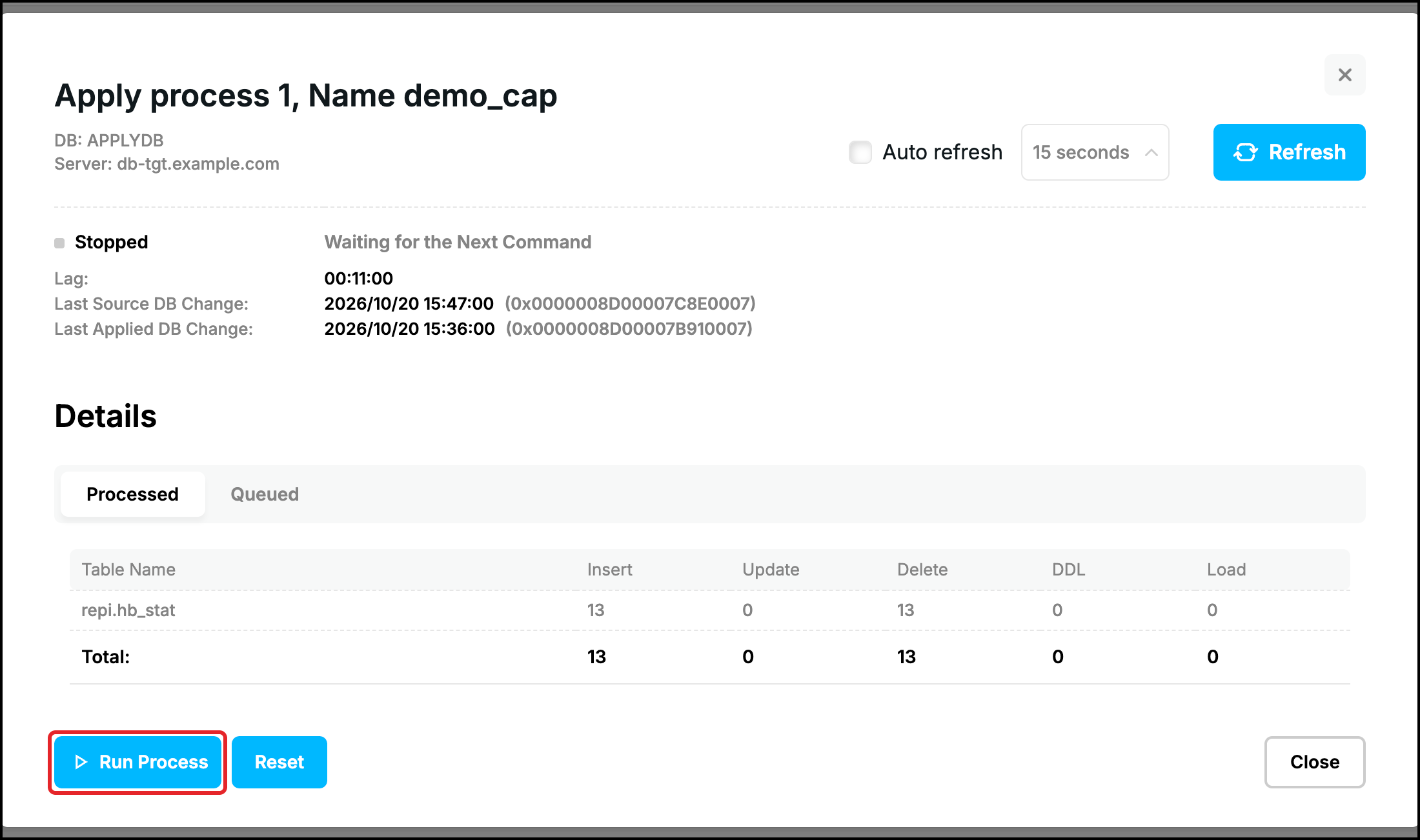Viewport: 1420px width, 840px height.
Task: Click the Stopped status label
Action: [x=111, y=242]
